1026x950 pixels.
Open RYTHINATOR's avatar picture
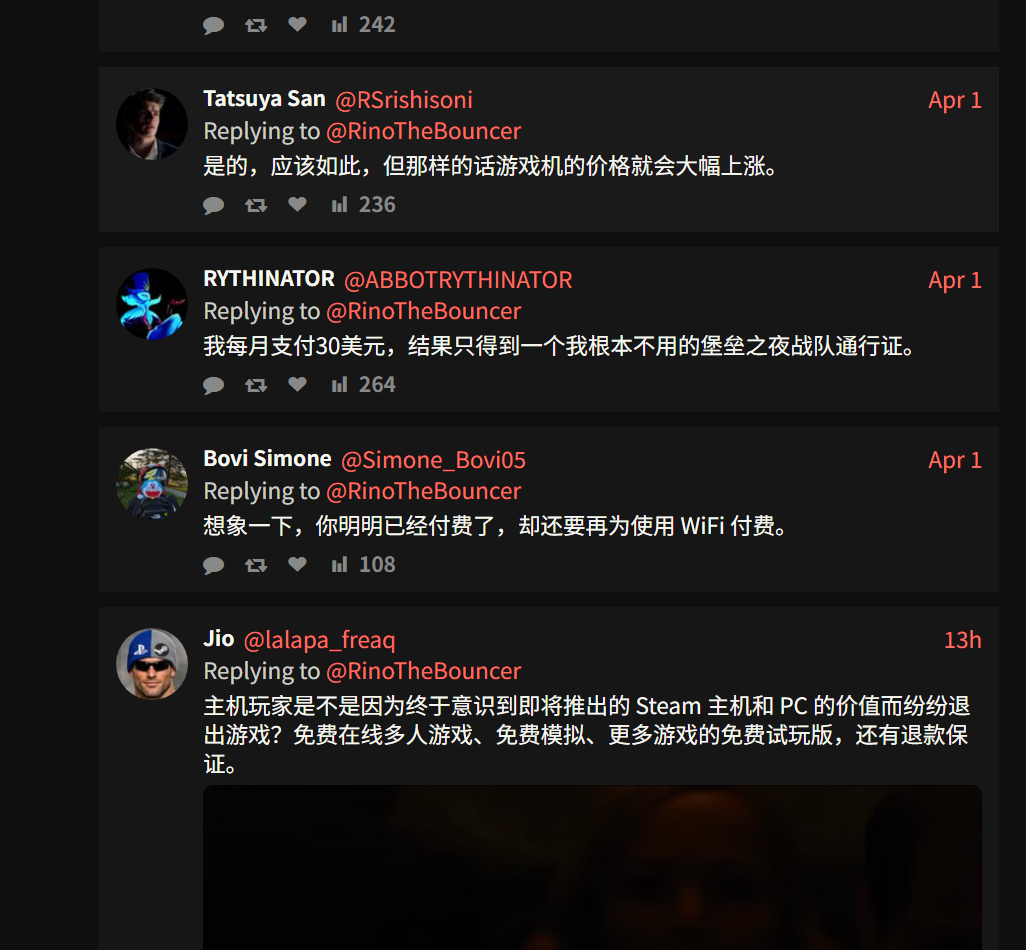pyautogui.click(x=152, y=304)
